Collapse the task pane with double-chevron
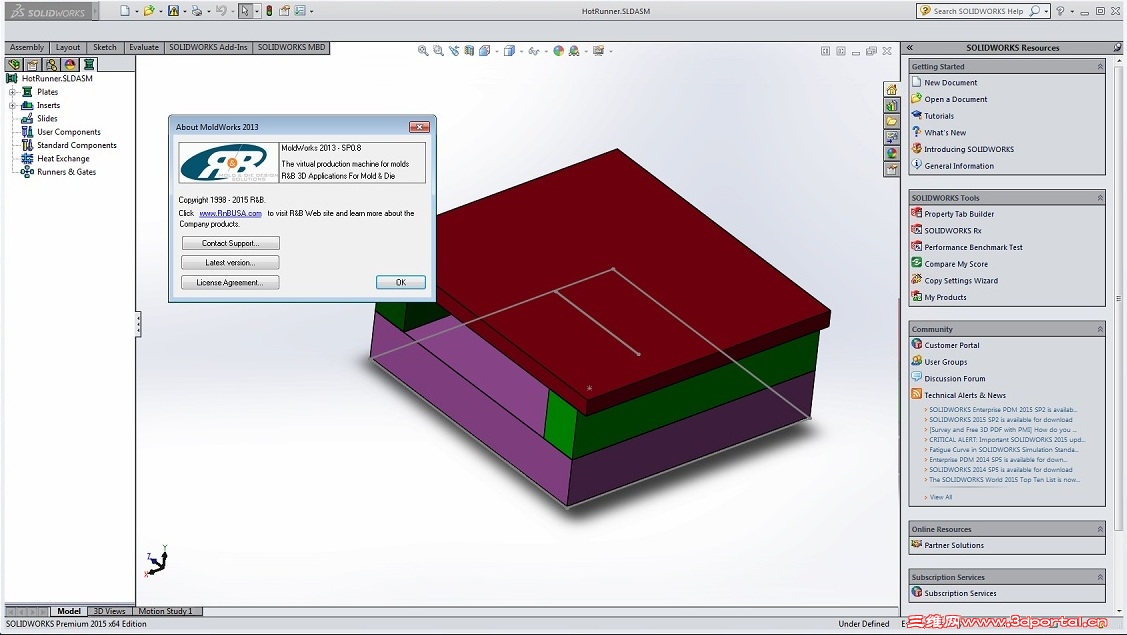The width and height of the screenshot is (1127, 635). (x=909, y=47)
